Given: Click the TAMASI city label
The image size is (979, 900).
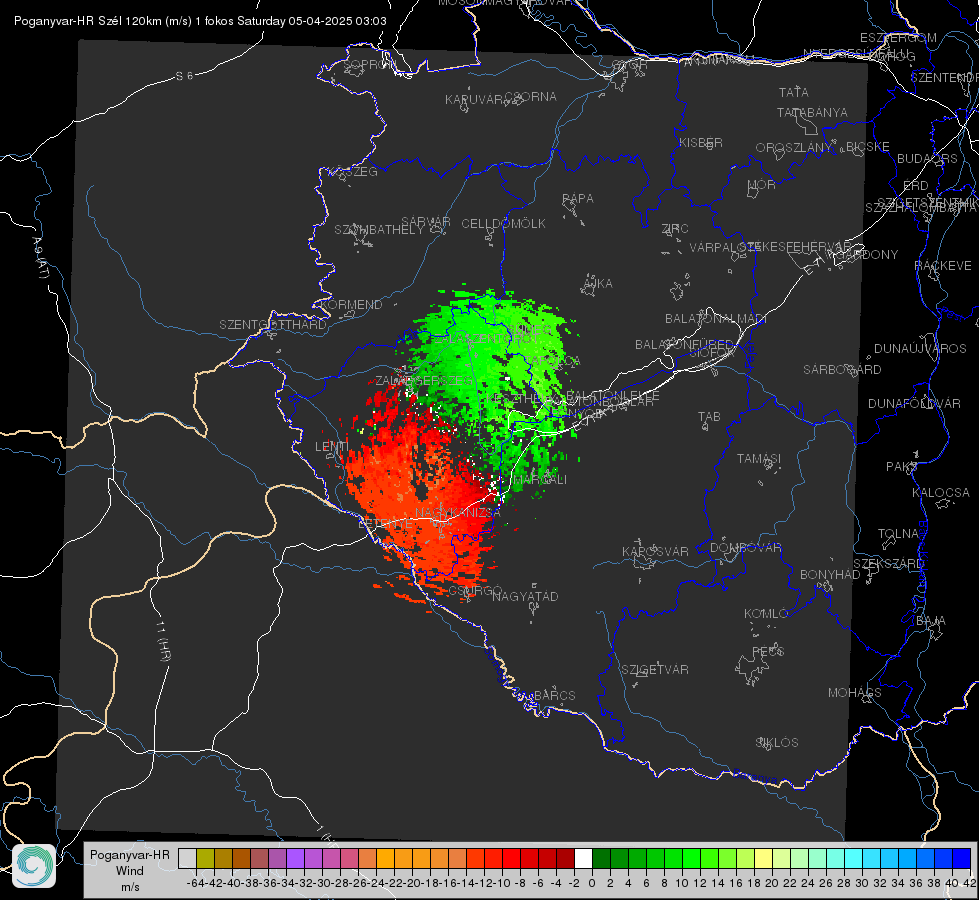Looking at the screenshot, I should click(x=759, y=458).
